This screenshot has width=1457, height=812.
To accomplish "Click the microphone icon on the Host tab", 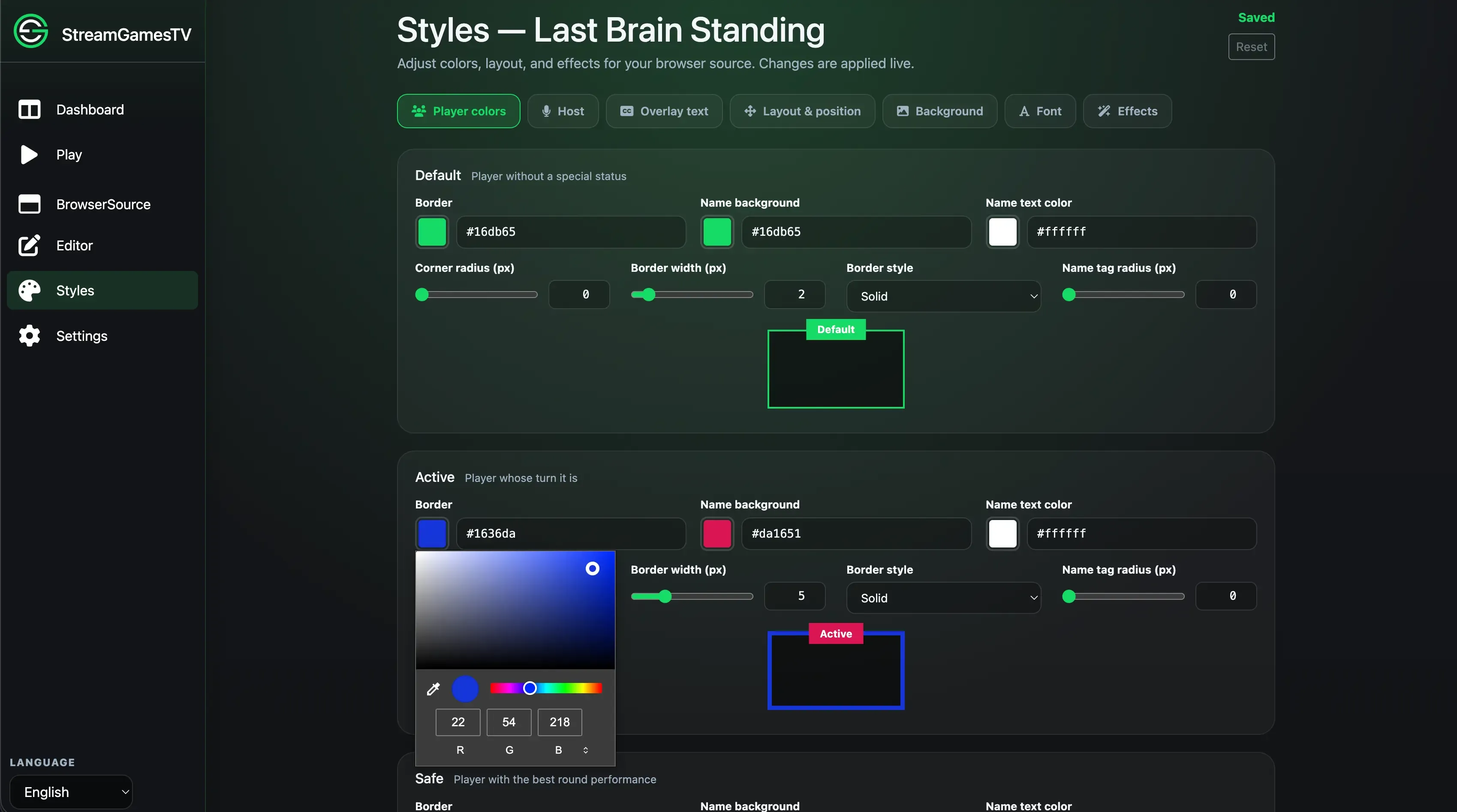I will 546,111.
